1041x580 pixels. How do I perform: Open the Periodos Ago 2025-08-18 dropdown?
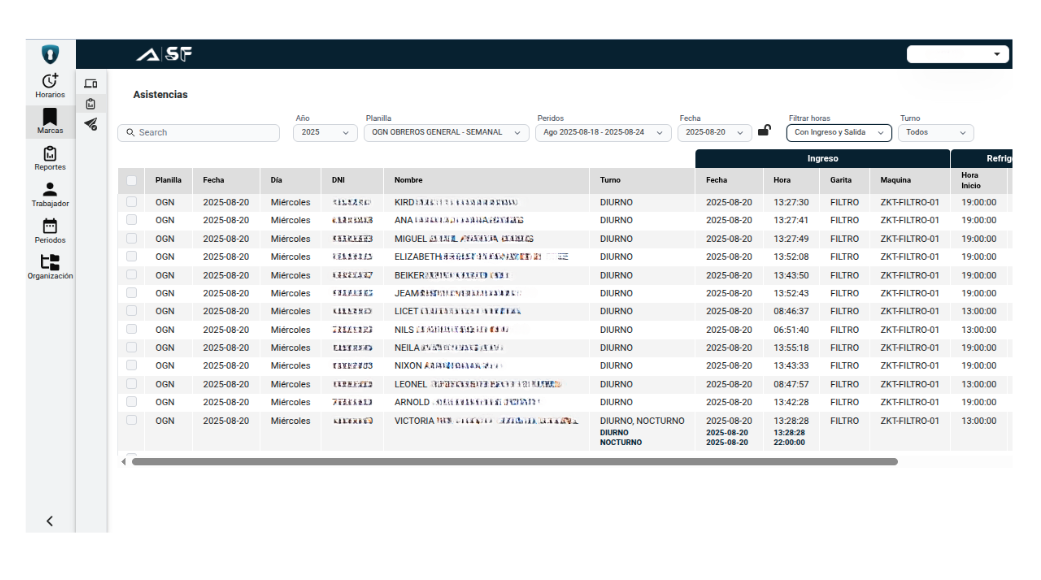click(x=602, y=133)
